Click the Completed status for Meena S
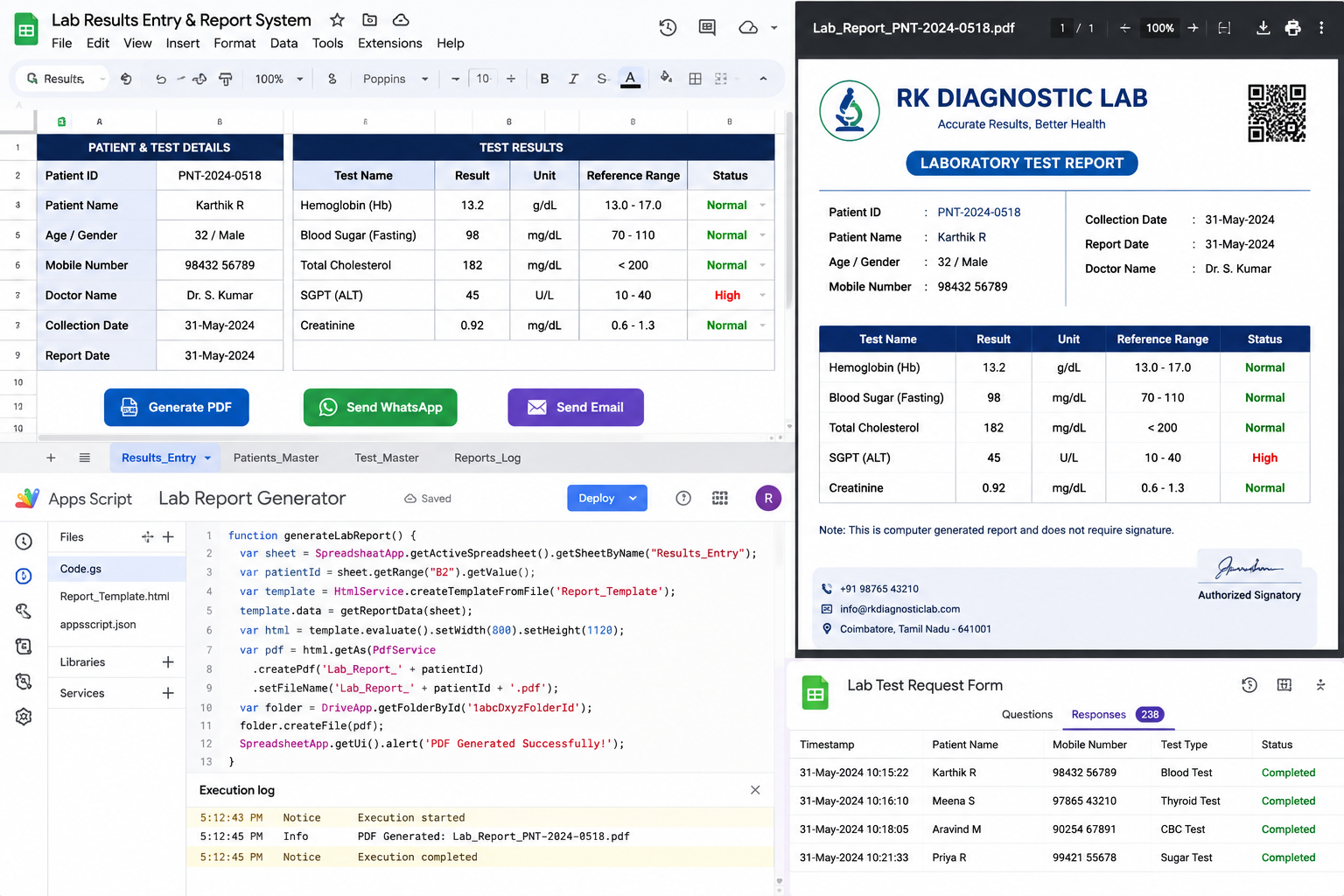The image size is (1344, 896). click(1288, 801)
